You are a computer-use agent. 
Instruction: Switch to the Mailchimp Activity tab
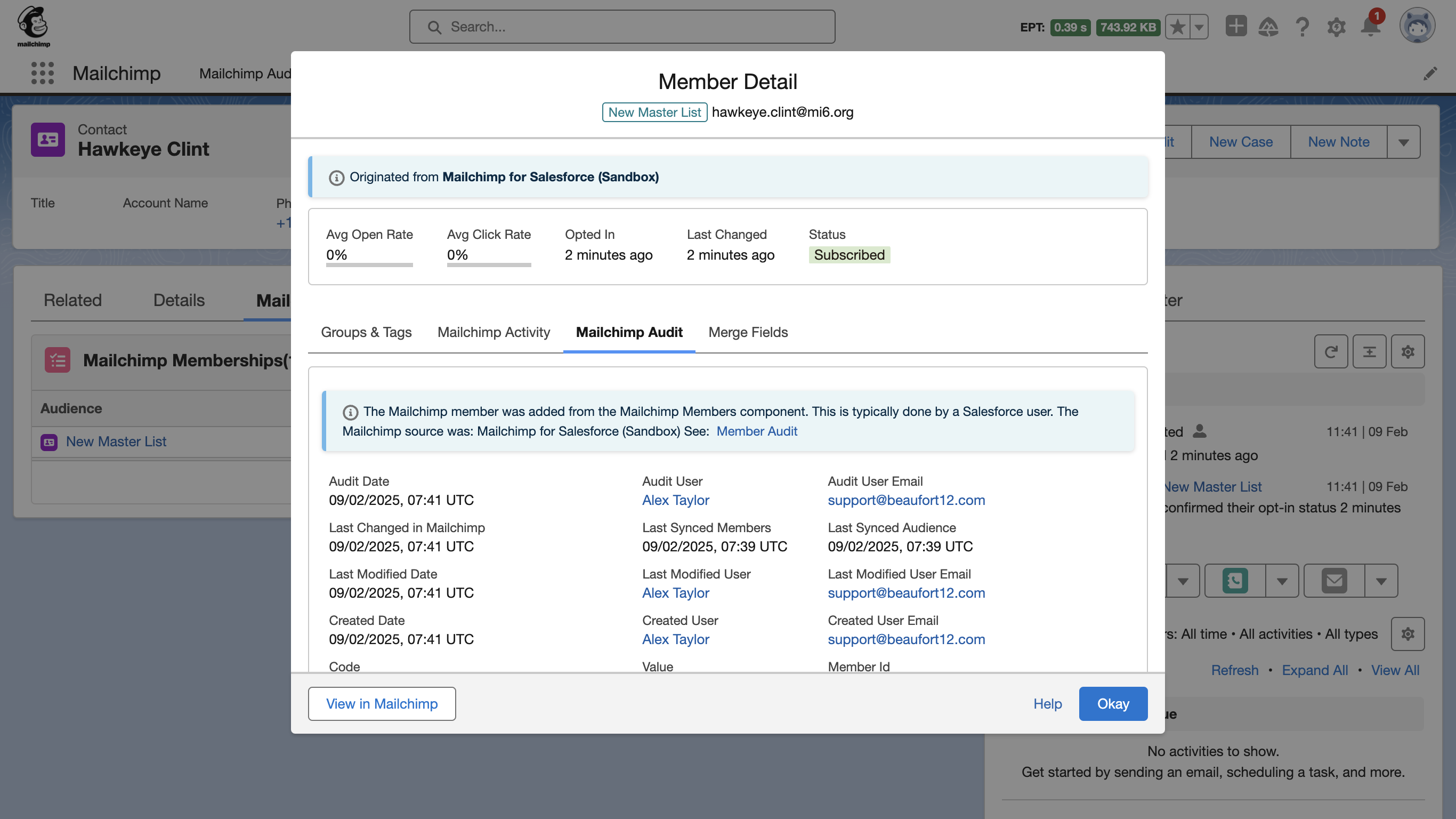coord(494,332)
